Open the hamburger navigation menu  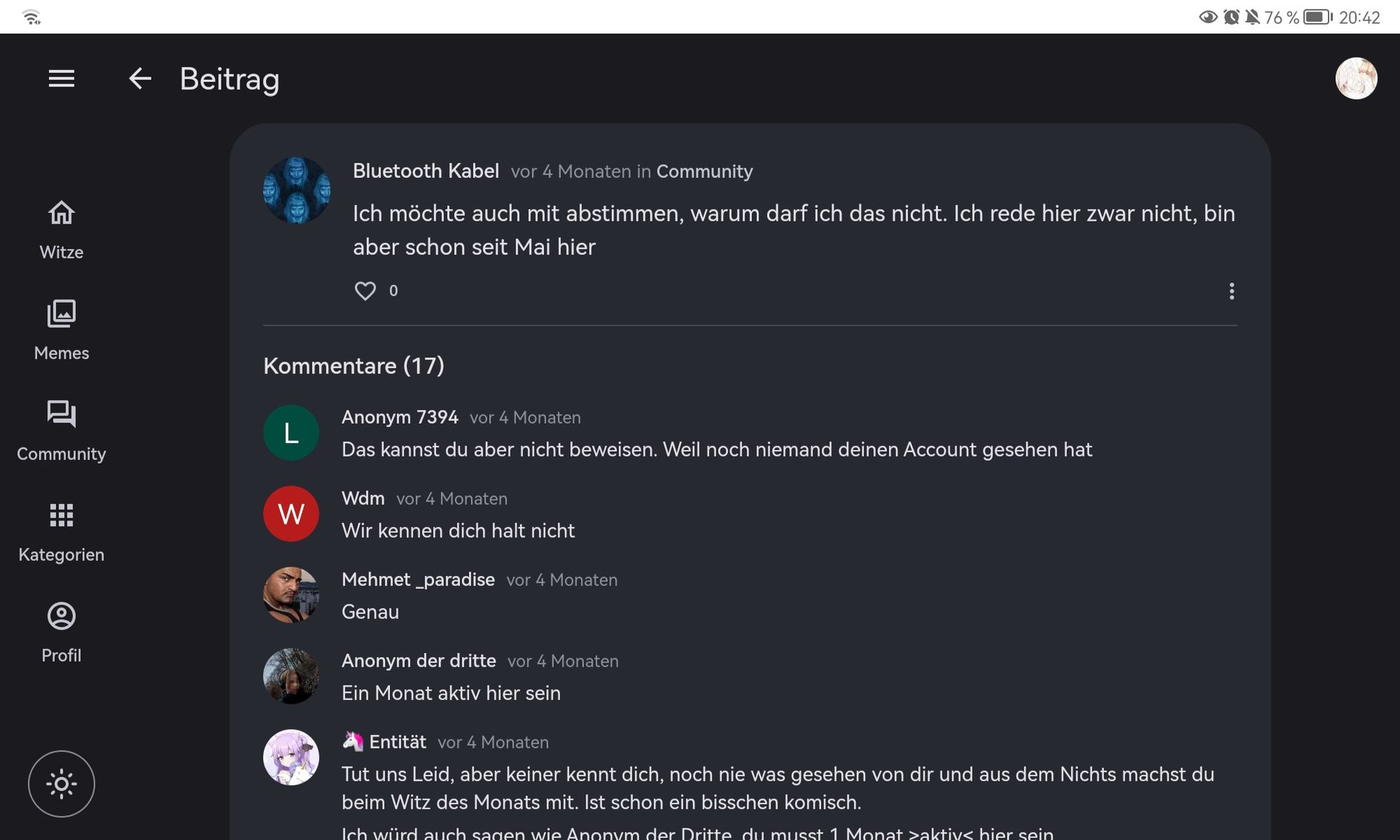(61, 78)
